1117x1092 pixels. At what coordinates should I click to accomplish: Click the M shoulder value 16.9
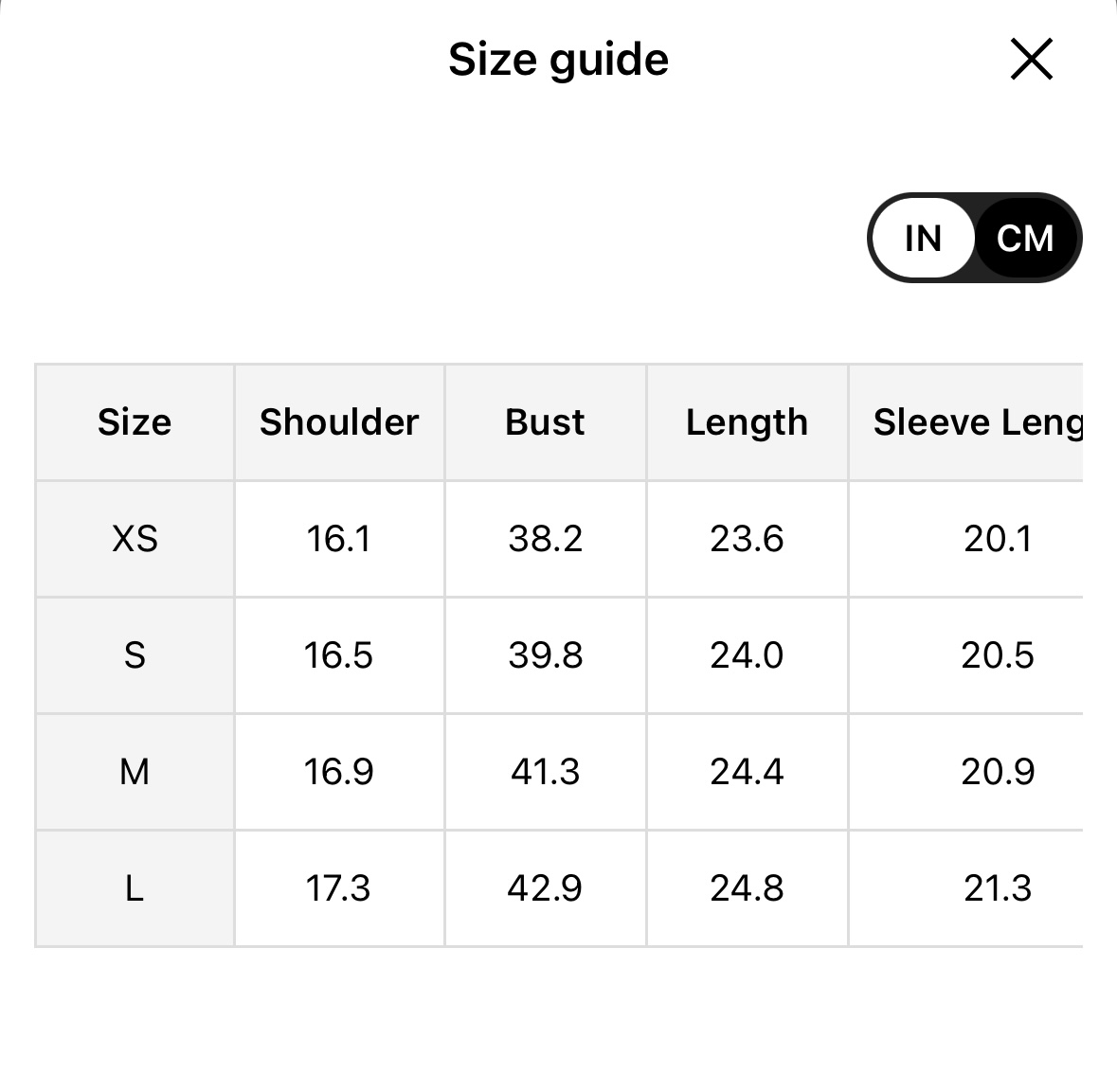coord(338,772)
